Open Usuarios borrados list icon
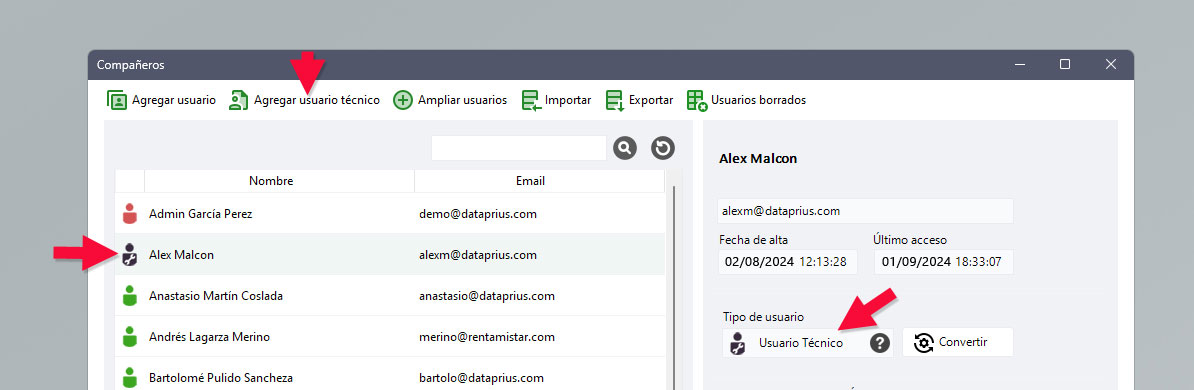The width and height of the screenshot is (1194, 390). pos(697,100)
